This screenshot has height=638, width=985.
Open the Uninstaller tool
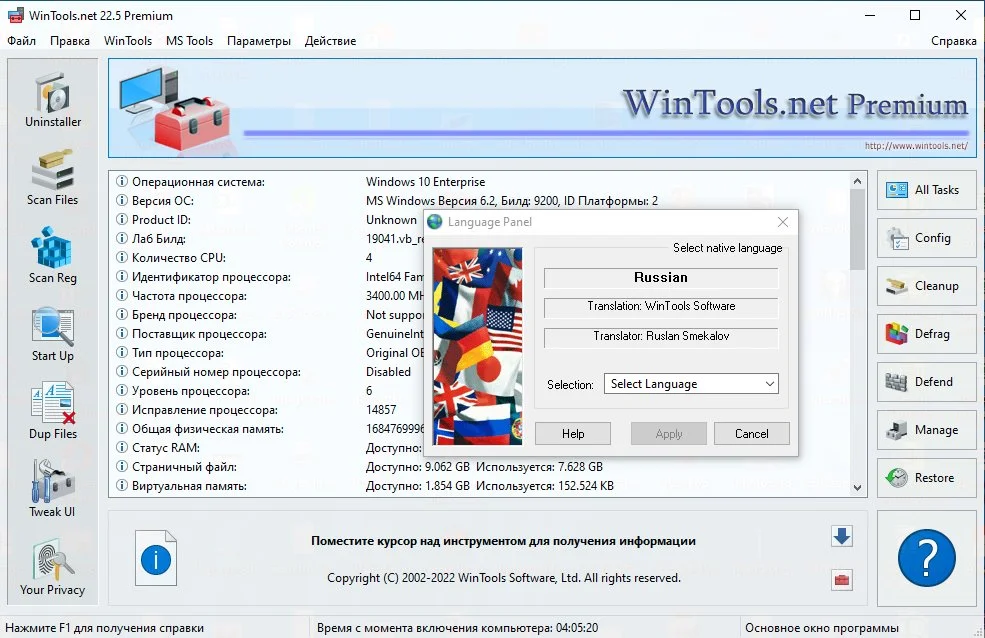pos(53,99)
